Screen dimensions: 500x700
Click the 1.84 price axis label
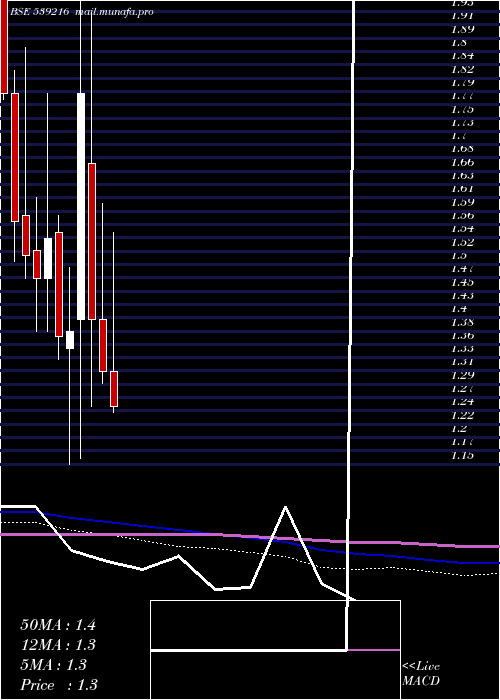point(462,57)
